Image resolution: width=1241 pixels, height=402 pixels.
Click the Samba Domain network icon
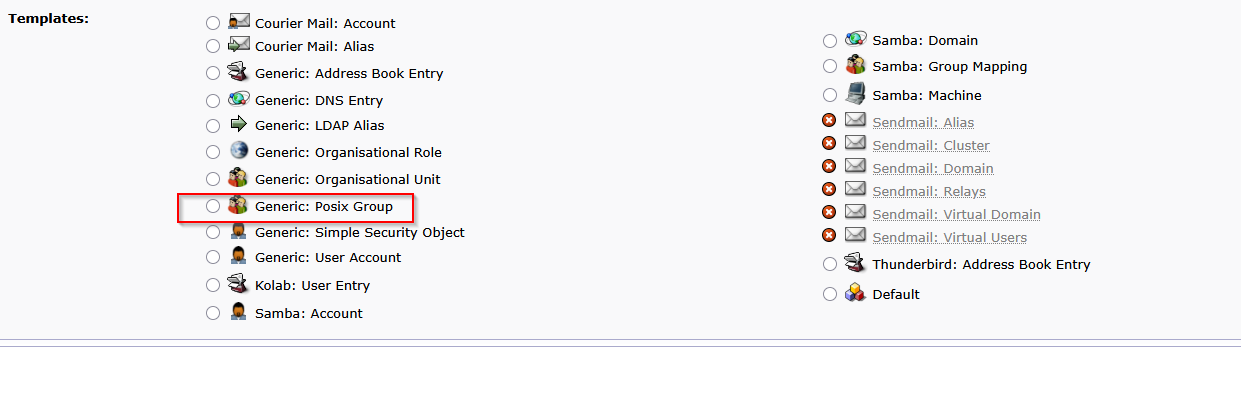point(855,39)
